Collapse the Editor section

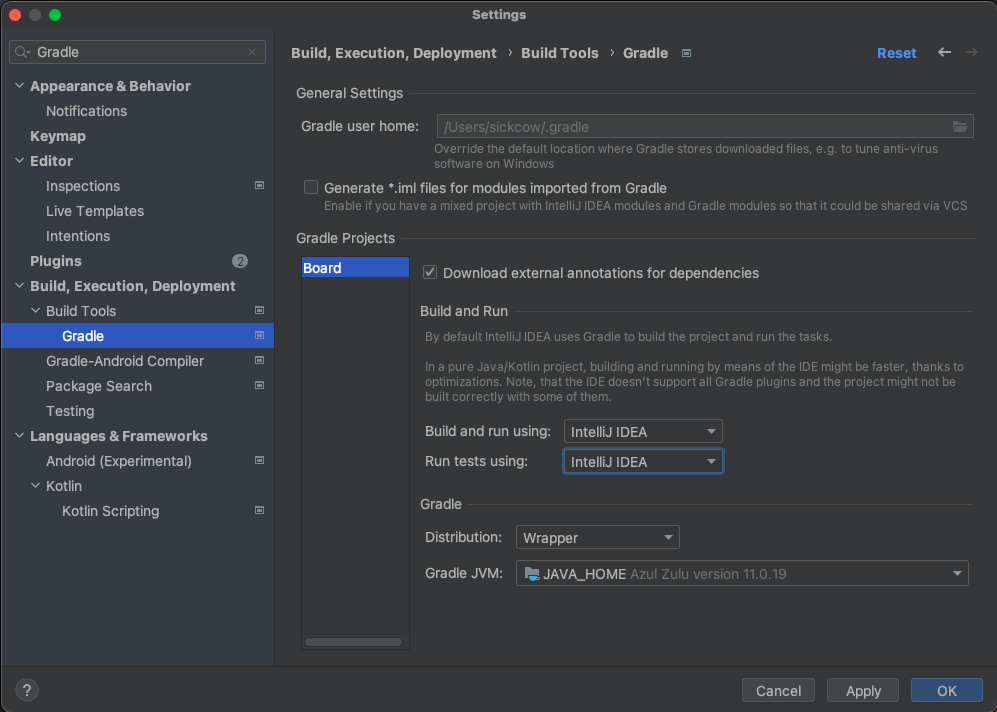point(19,160)
